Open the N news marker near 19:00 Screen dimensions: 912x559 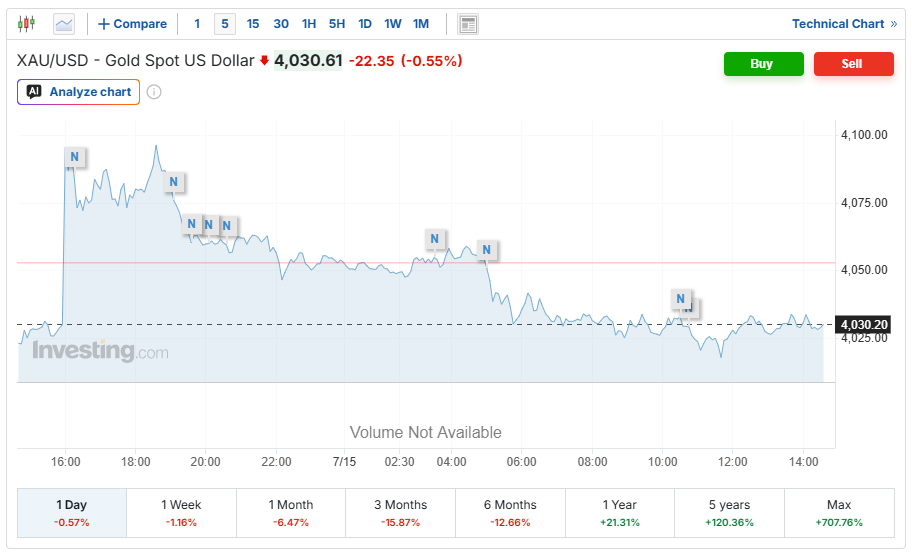[173, 182]
